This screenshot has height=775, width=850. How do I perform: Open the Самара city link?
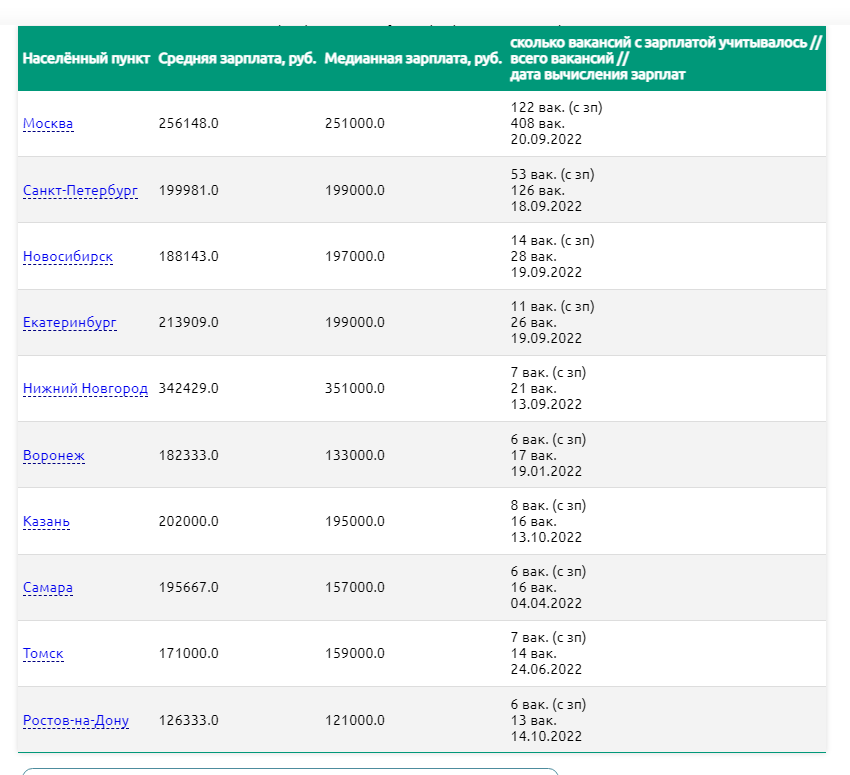click(x=48, y=587)
